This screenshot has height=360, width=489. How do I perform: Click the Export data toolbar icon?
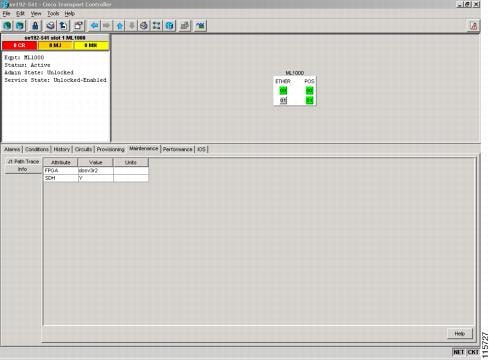coord(63,26)
